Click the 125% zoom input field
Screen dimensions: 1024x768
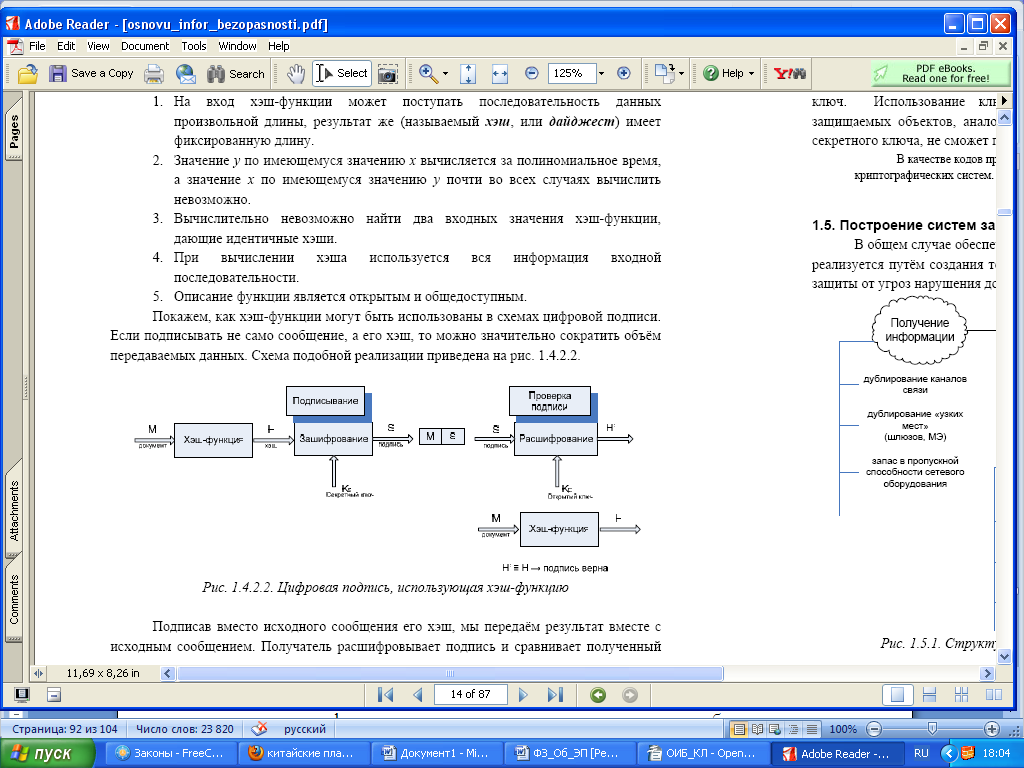(572, 73)
